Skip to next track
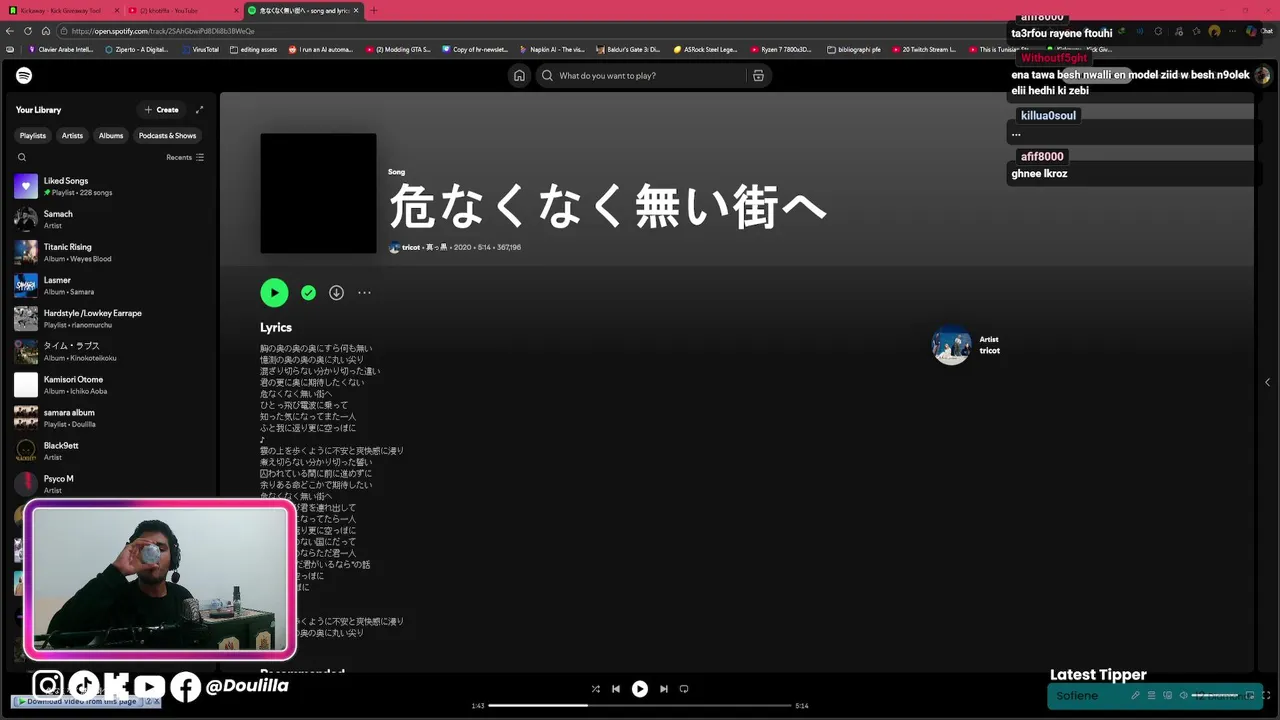Screen dimensions: 1280x720 tap(663, 689)
